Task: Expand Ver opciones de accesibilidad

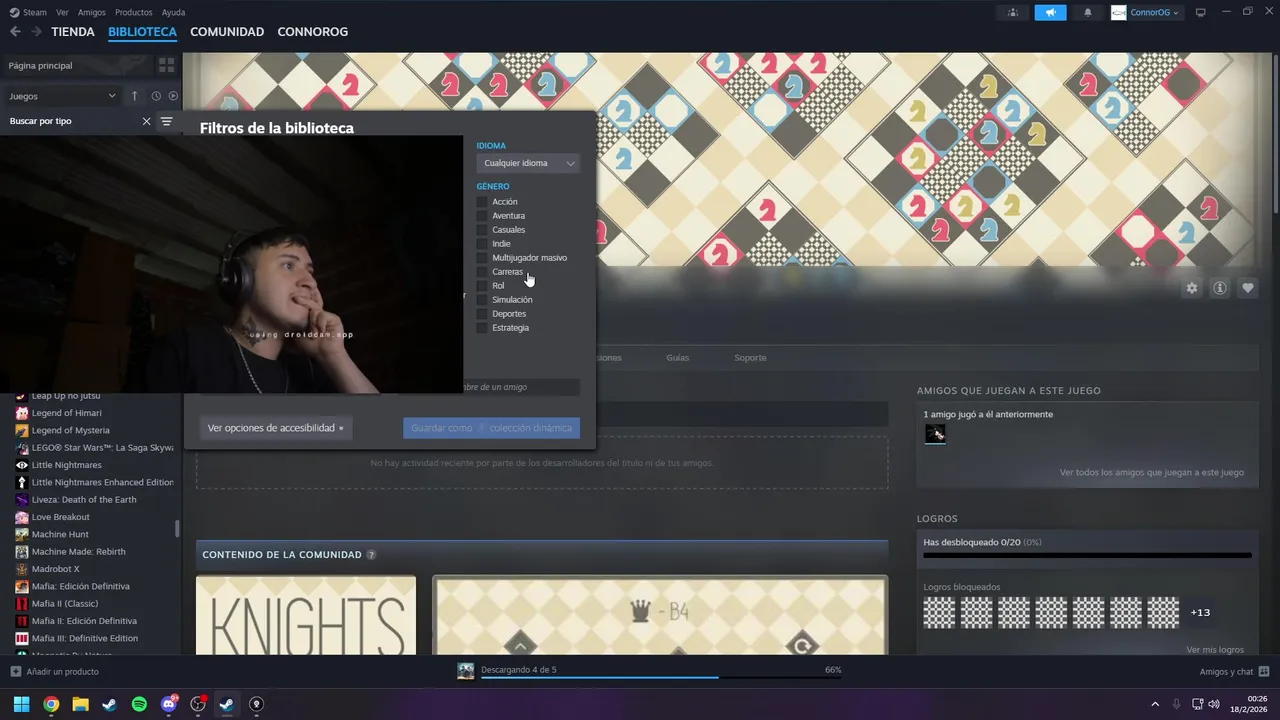Action: (275, 428)
